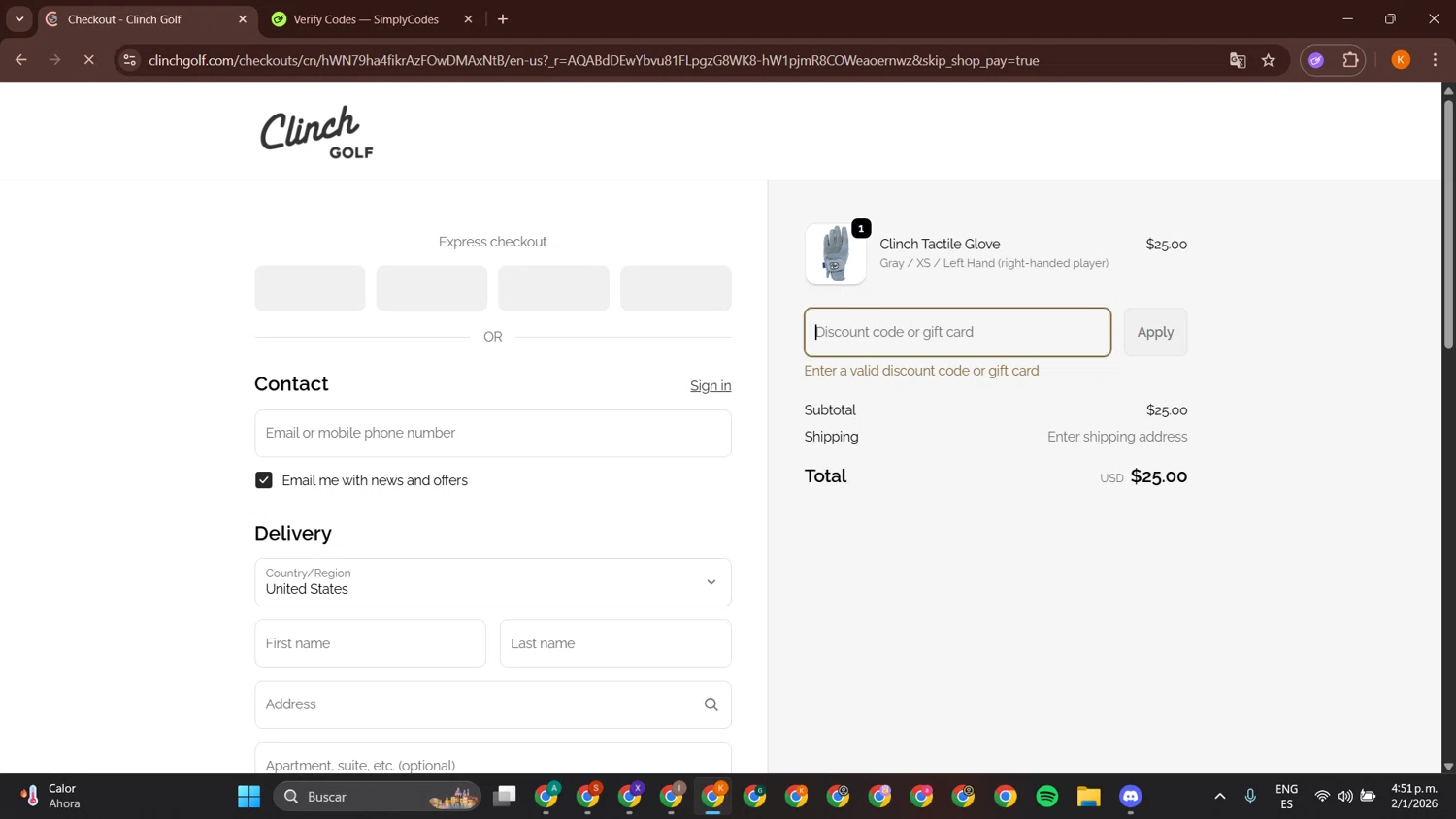Click the translate page icon

point(1238,60)
